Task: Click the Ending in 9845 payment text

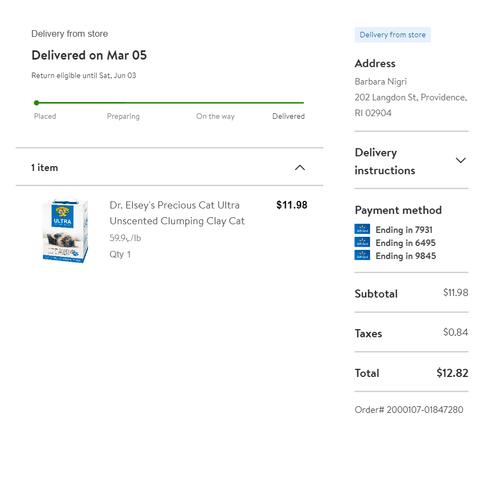Action: click(406, 256)
